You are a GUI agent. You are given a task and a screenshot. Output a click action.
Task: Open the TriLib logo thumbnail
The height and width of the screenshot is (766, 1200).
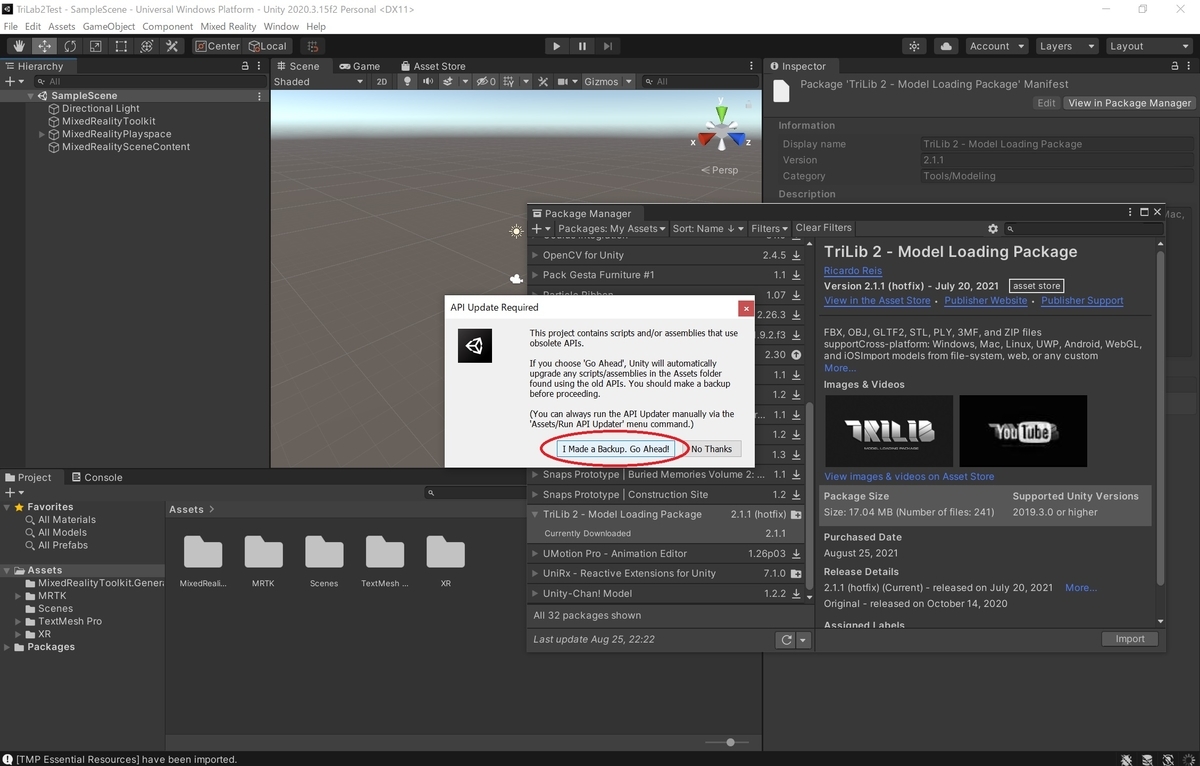[x=888, y=431]
